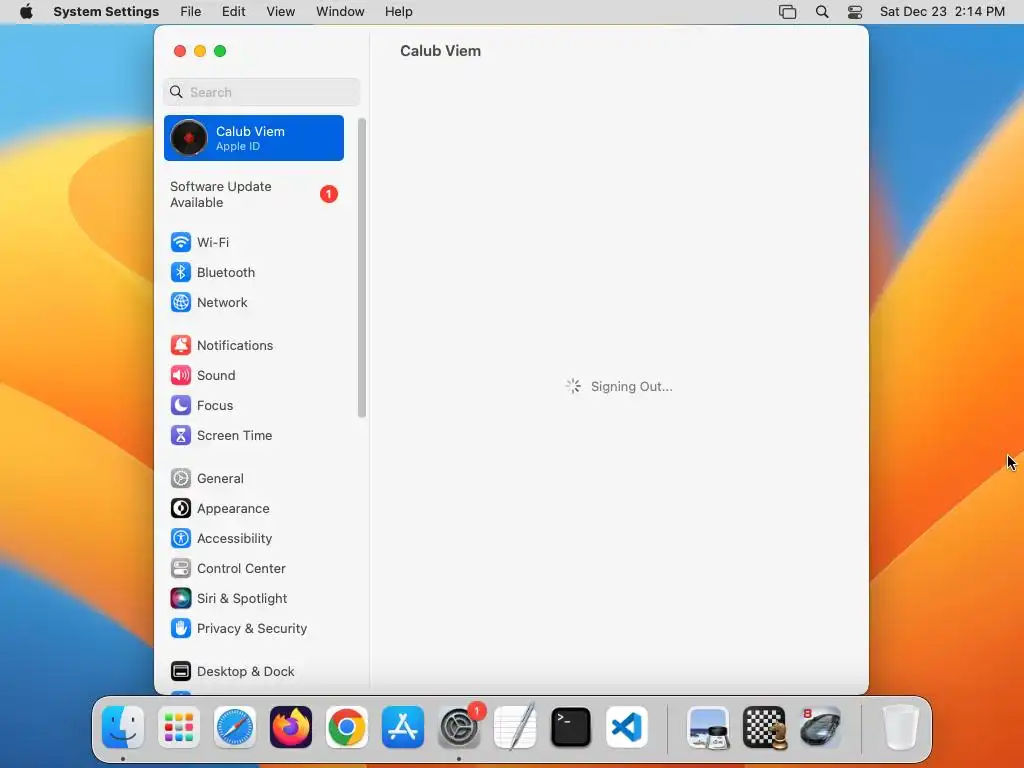Close the System Settings window
Screen dimensions: 1024x768
click(x=180, y=51)
